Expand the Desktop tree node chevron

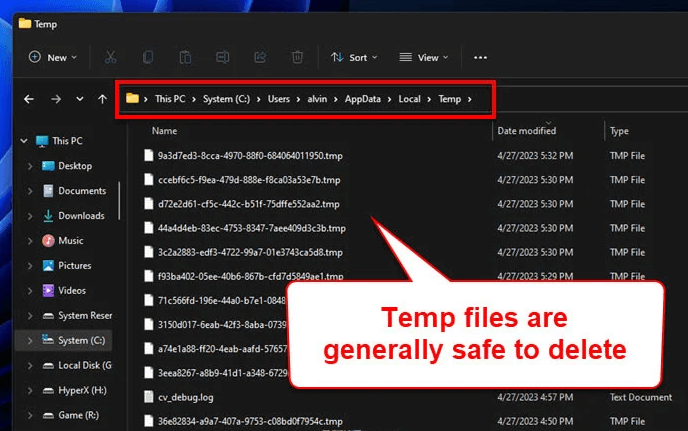(x=30, y=166)
